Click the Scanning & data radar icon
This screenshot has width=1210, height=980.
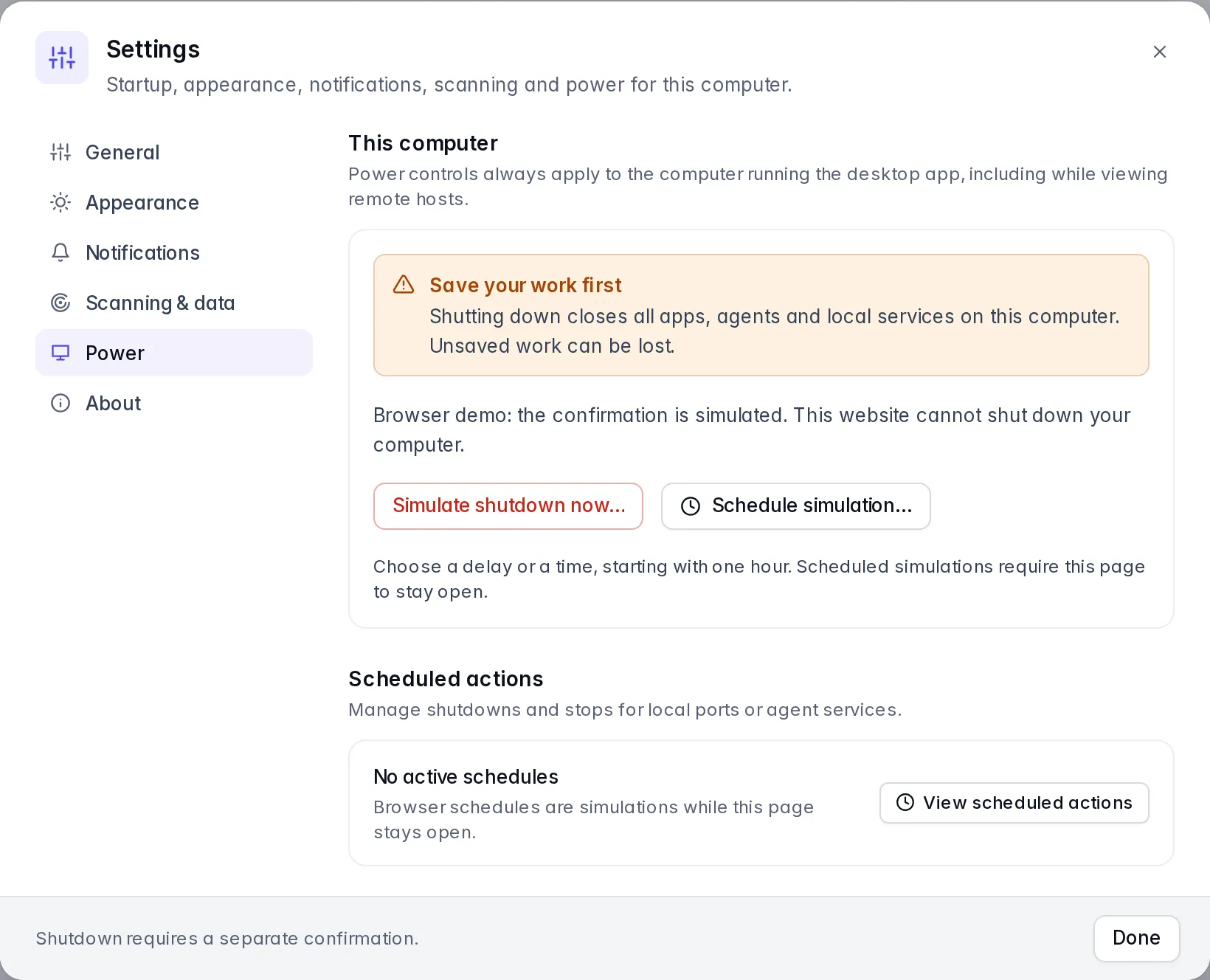pyautogui.click(x=60, y=303)
